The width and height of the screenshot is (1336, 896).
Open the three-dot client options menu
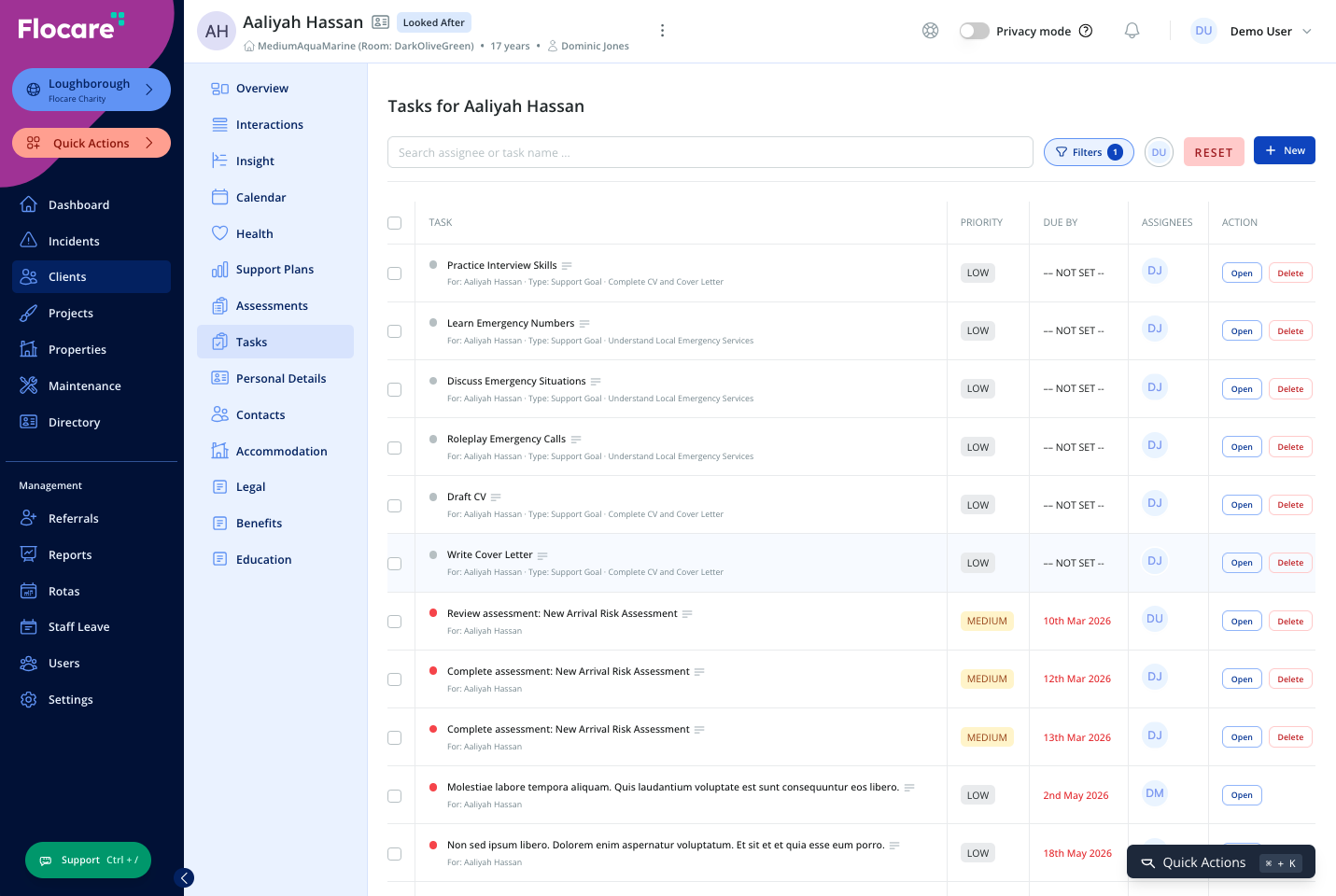point(662,31)
